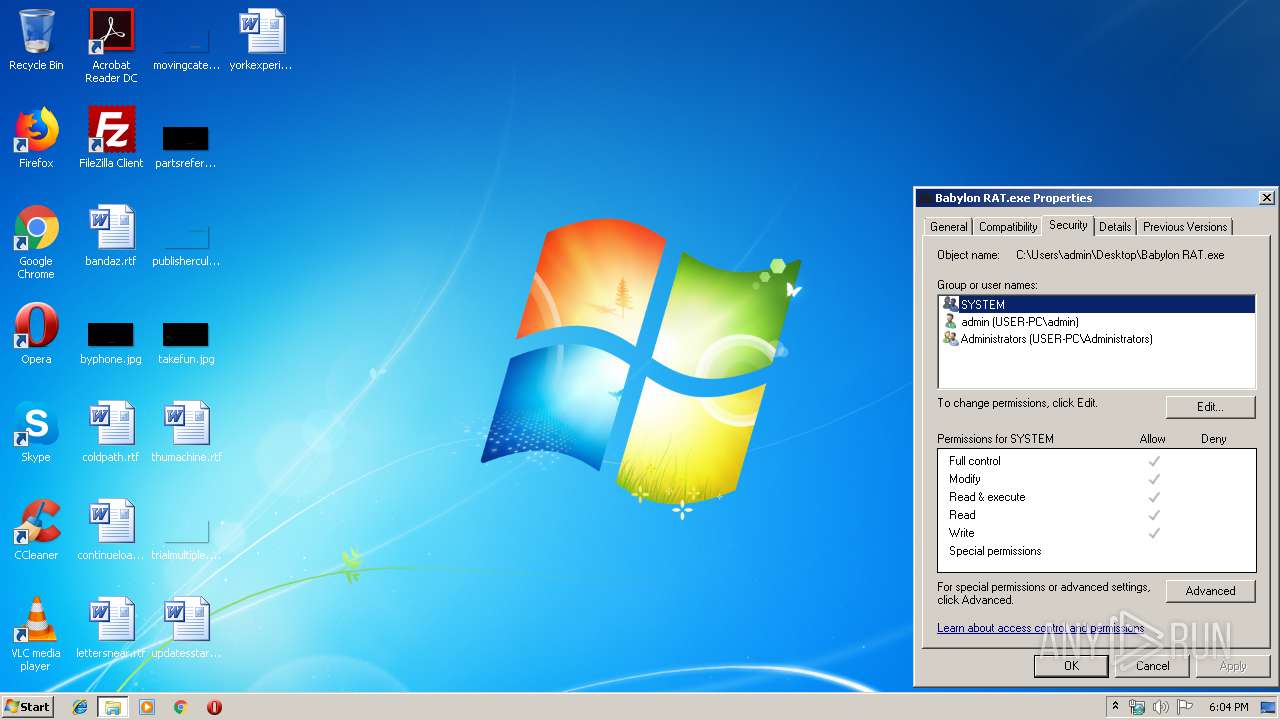Open Opera from the taskbar
The width and height of the screenshot is (1280, 720).
214,707
